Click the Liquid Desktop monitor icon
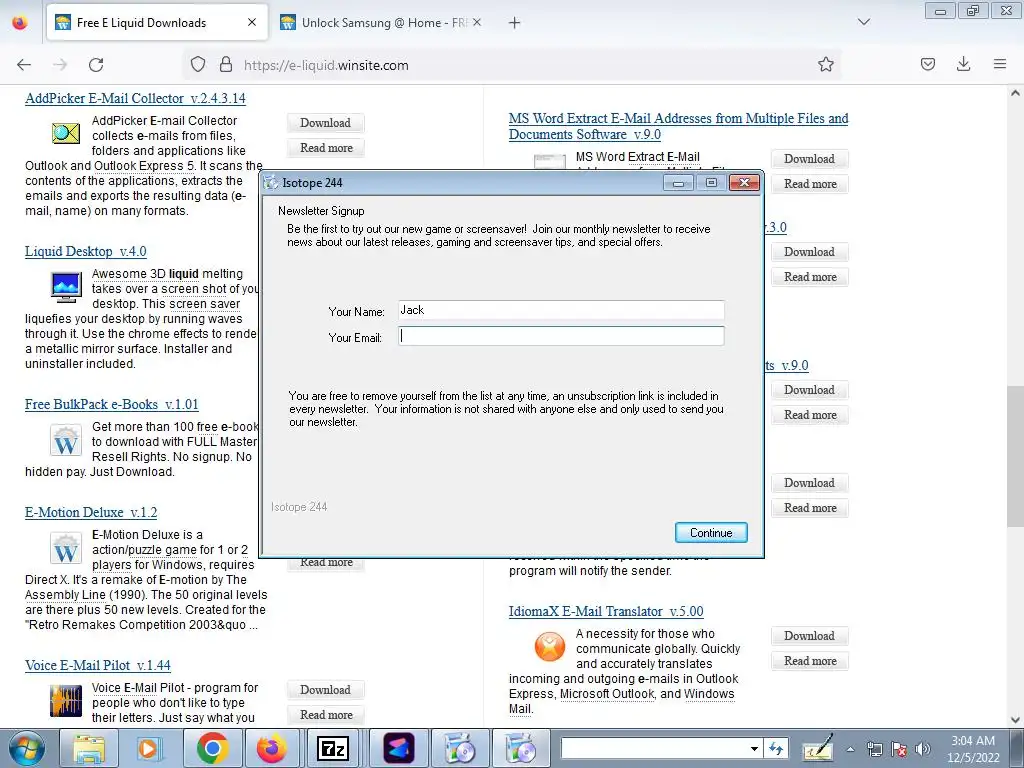 66,287
